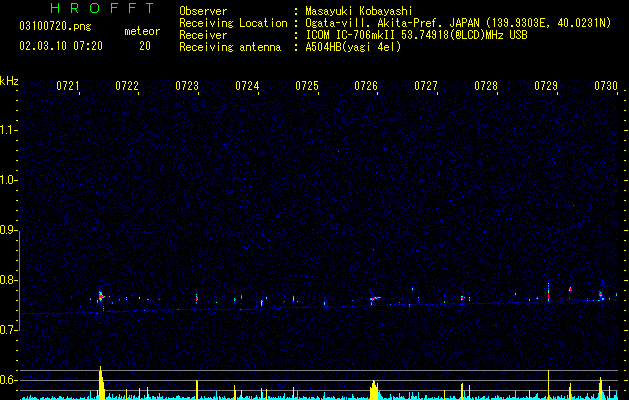
Task: Select the file name 03100720.png
Action: [55, 26]
